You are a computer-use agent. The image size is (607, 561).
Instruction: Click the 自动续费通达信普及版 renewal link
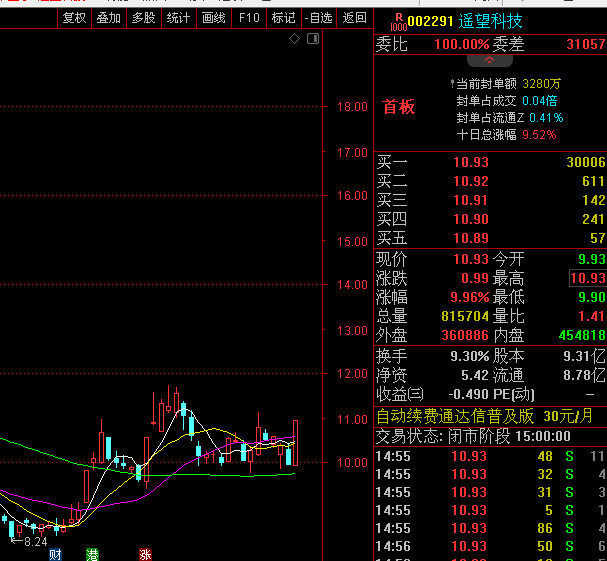[x=455, y=416]
